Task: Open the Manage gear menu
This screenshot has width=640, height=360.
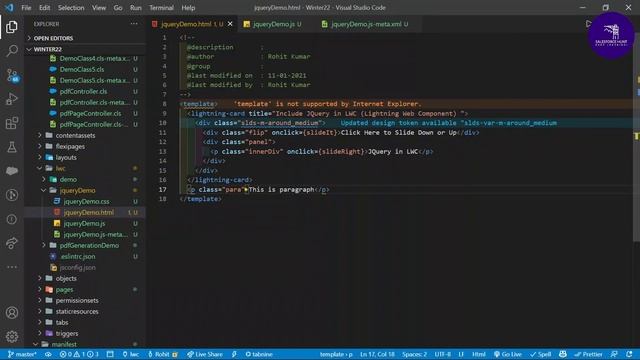Action: pos(12,336)
